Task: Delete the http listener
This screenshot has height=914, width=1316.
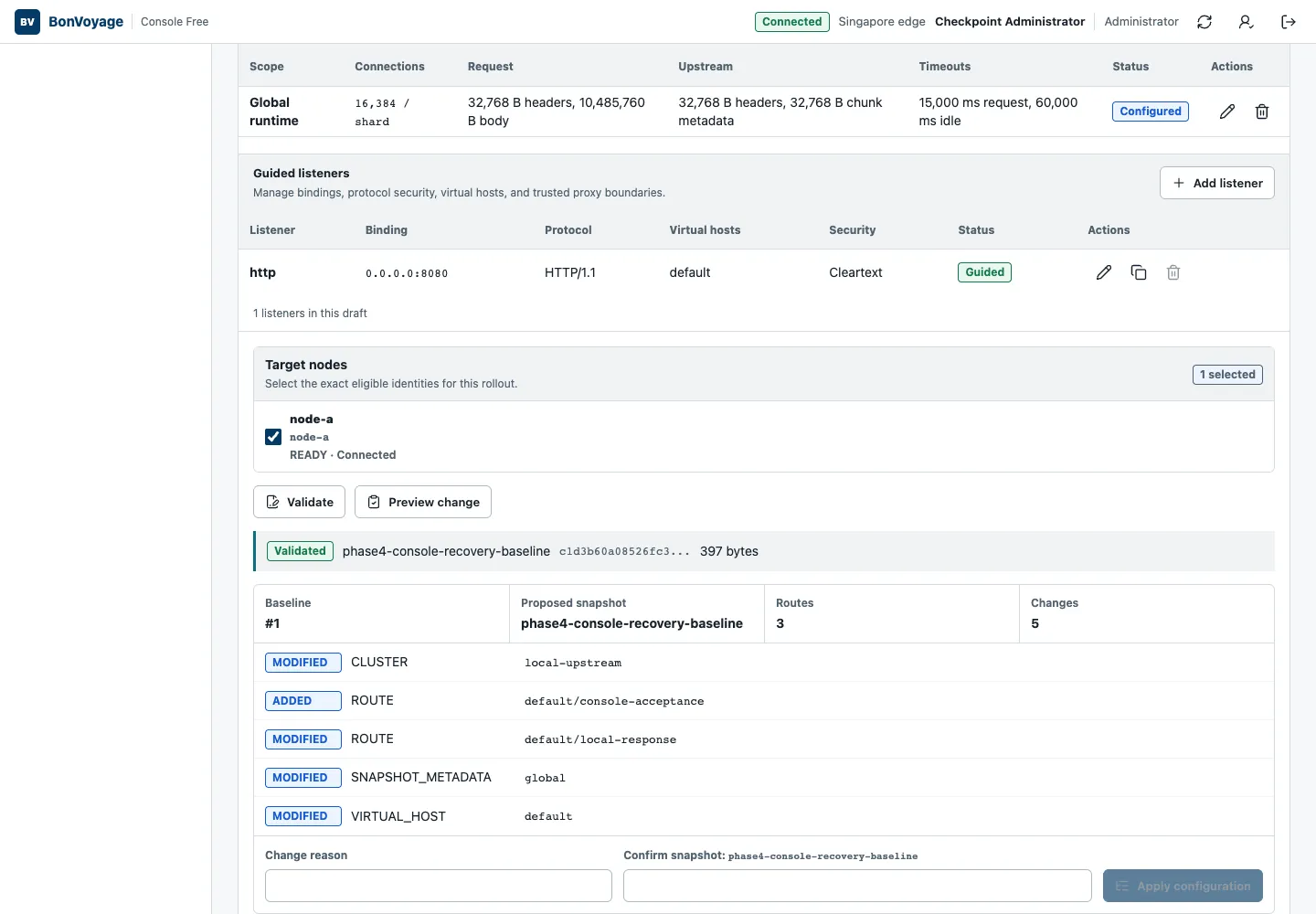Action: point(1173,272)
